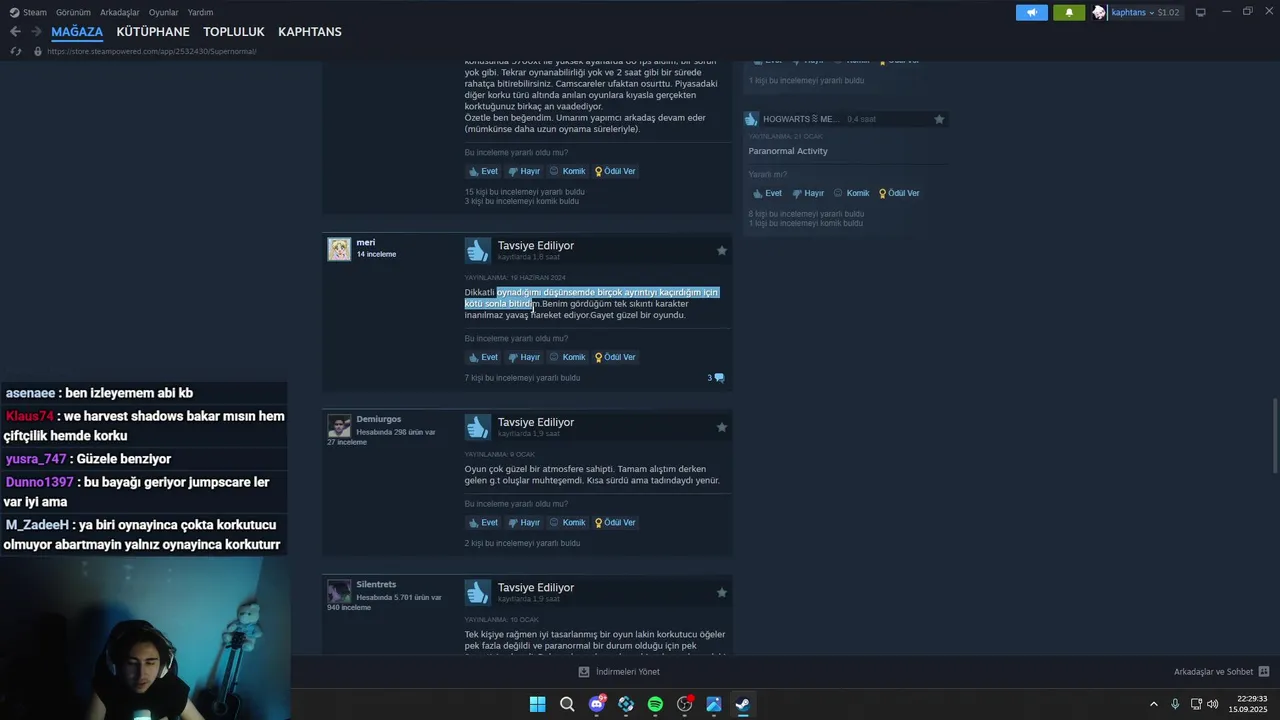Vote Hayır on meri's review
This screenshot has height=720, width=1280.
click(x=524, y=357)
